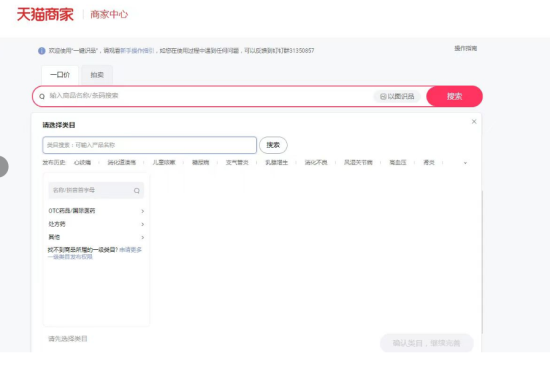Viewport: 550px width, 367px height.
Task: Expand the 其他 category
Action: coord(96,238)
